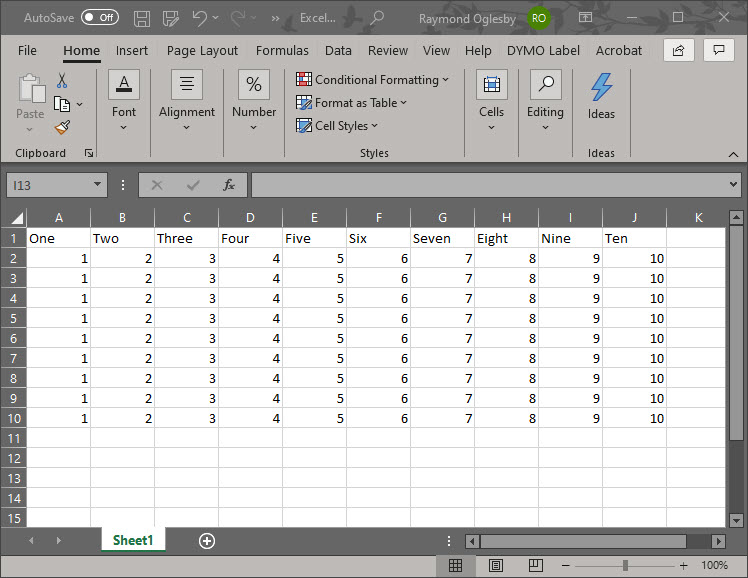Select the Sheet1 tab

[133, 540]
